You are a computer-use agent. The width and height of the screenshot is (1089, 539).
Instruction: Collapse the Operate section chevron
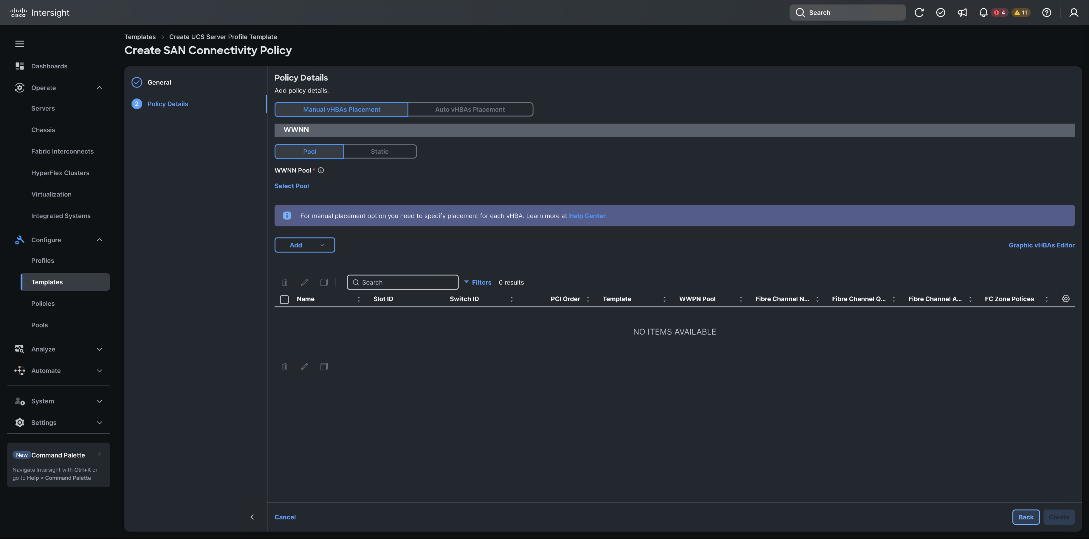(x=99, y=88)
